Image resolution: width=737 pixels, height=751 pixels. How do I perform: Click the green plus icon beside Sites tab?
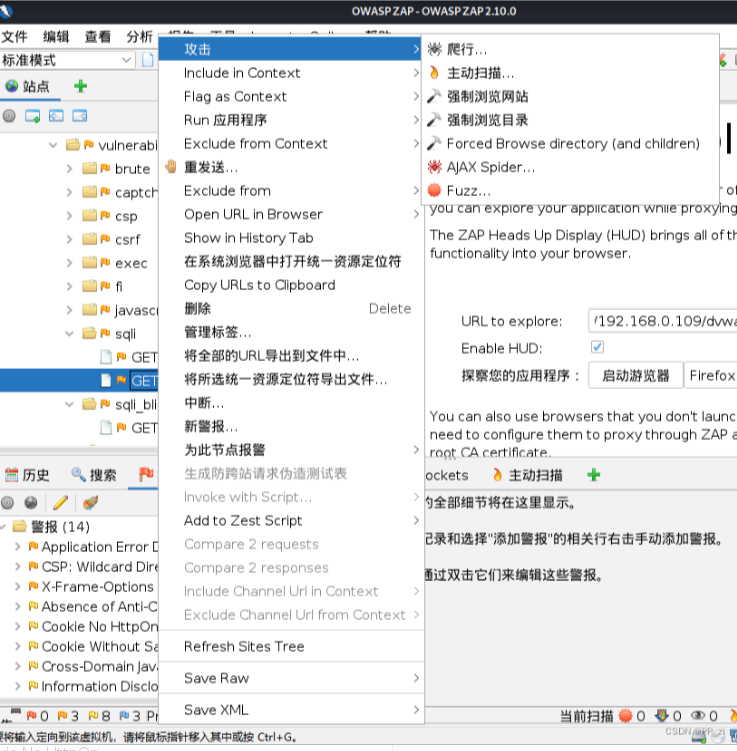click(x=80, y=86)
